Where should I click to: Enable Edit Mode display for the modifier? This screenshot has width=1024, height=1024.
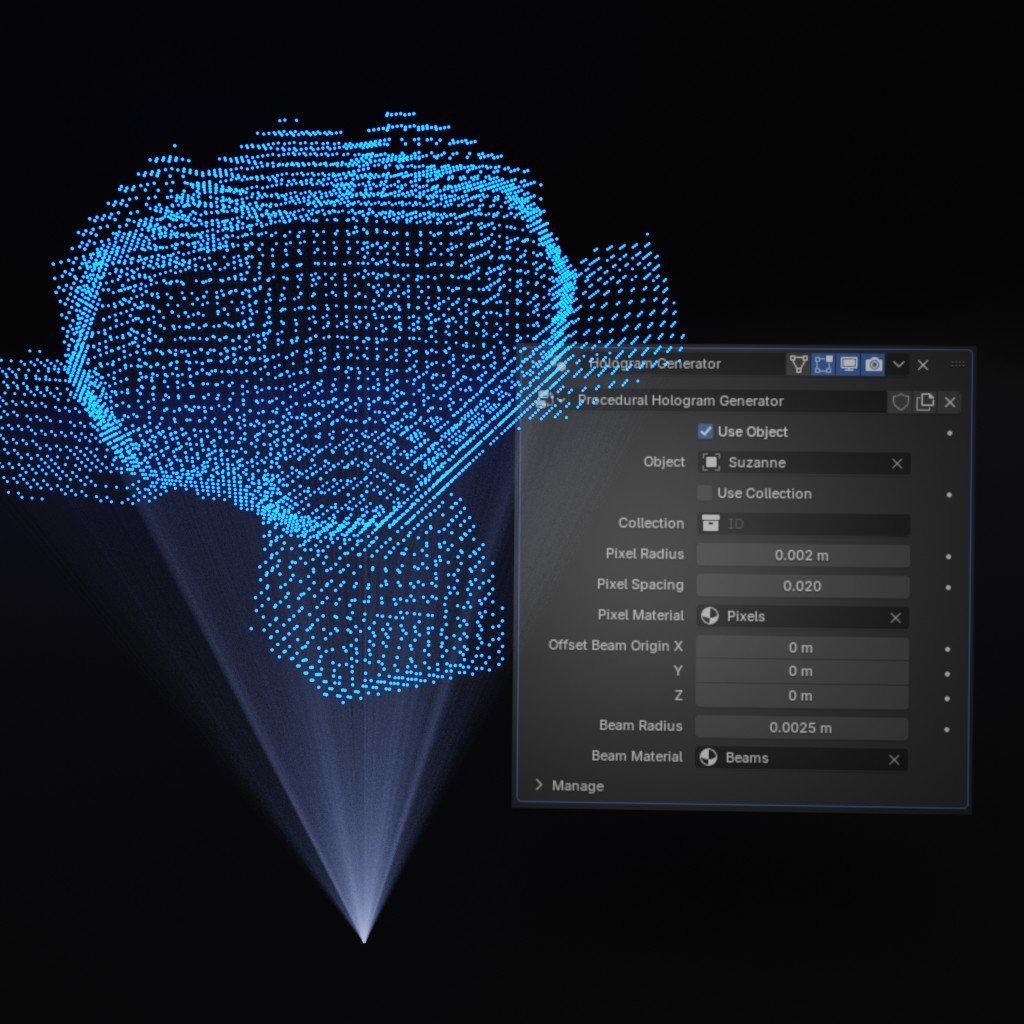[x=823, y=365]
